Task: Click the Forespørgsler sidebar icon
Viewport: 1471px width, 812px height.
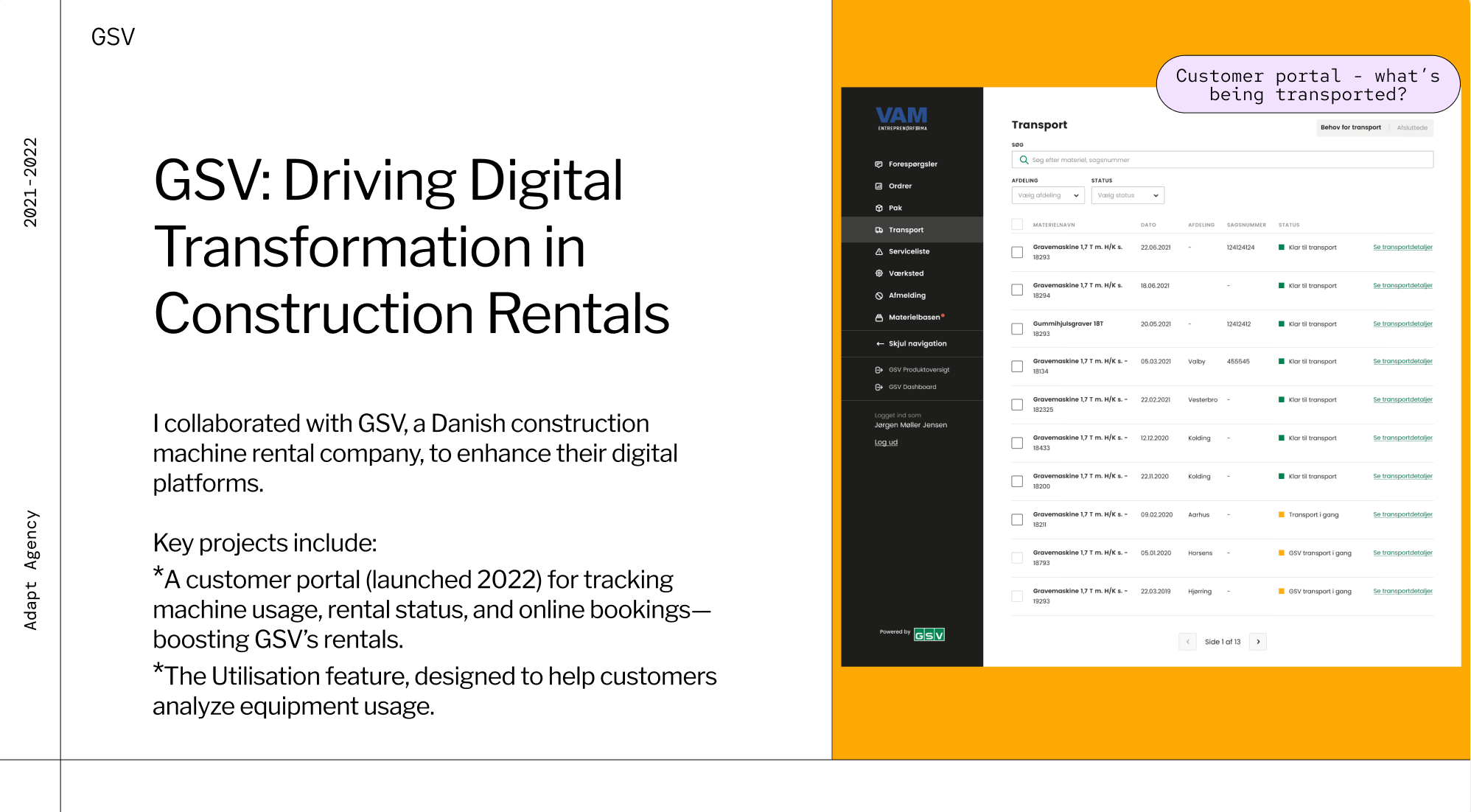Action: pyautogui.click(x=878, y=164)
